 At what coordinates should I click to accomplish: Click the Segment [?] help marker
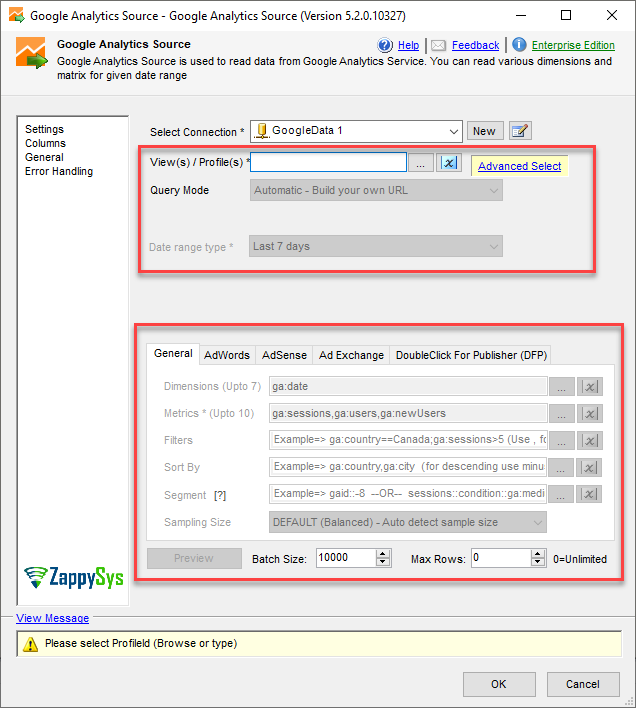(220, 495)
